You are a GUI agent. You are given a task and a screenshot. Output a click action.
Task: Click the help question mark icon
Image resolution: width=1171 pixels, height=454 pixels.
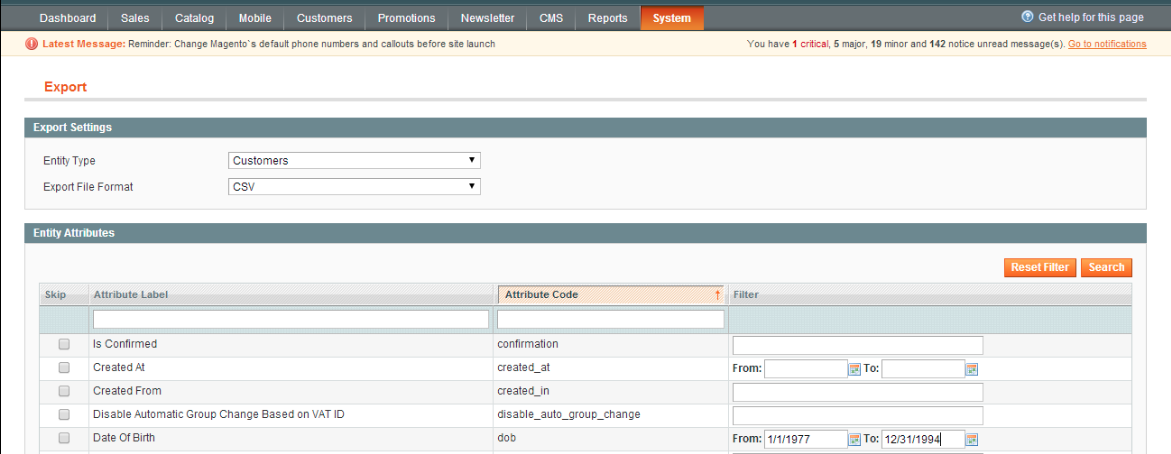coord(1027,18)
